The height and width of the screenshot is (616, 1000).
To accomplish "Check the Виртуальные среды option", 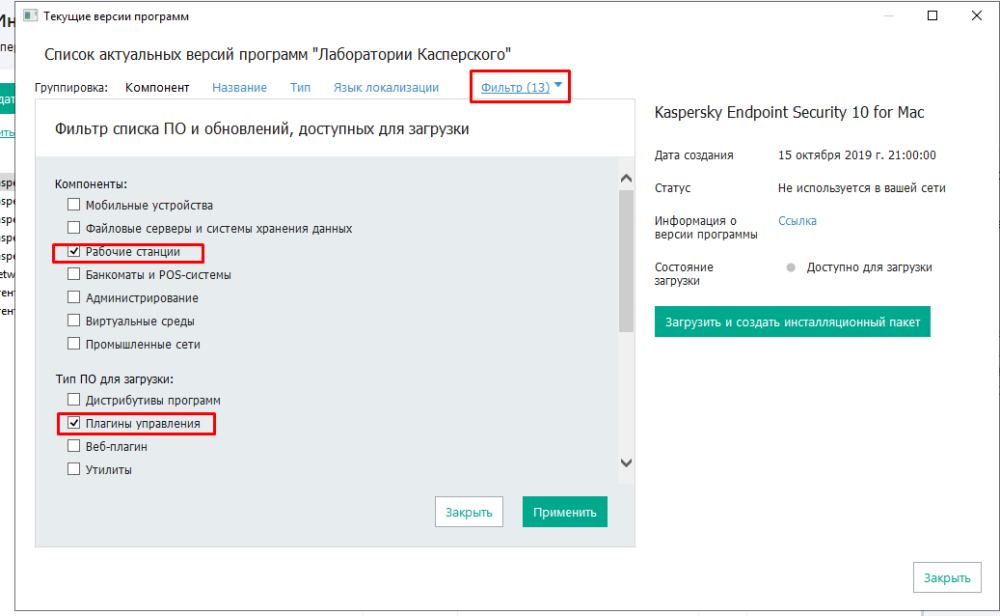I will click(x=74, y=321).
